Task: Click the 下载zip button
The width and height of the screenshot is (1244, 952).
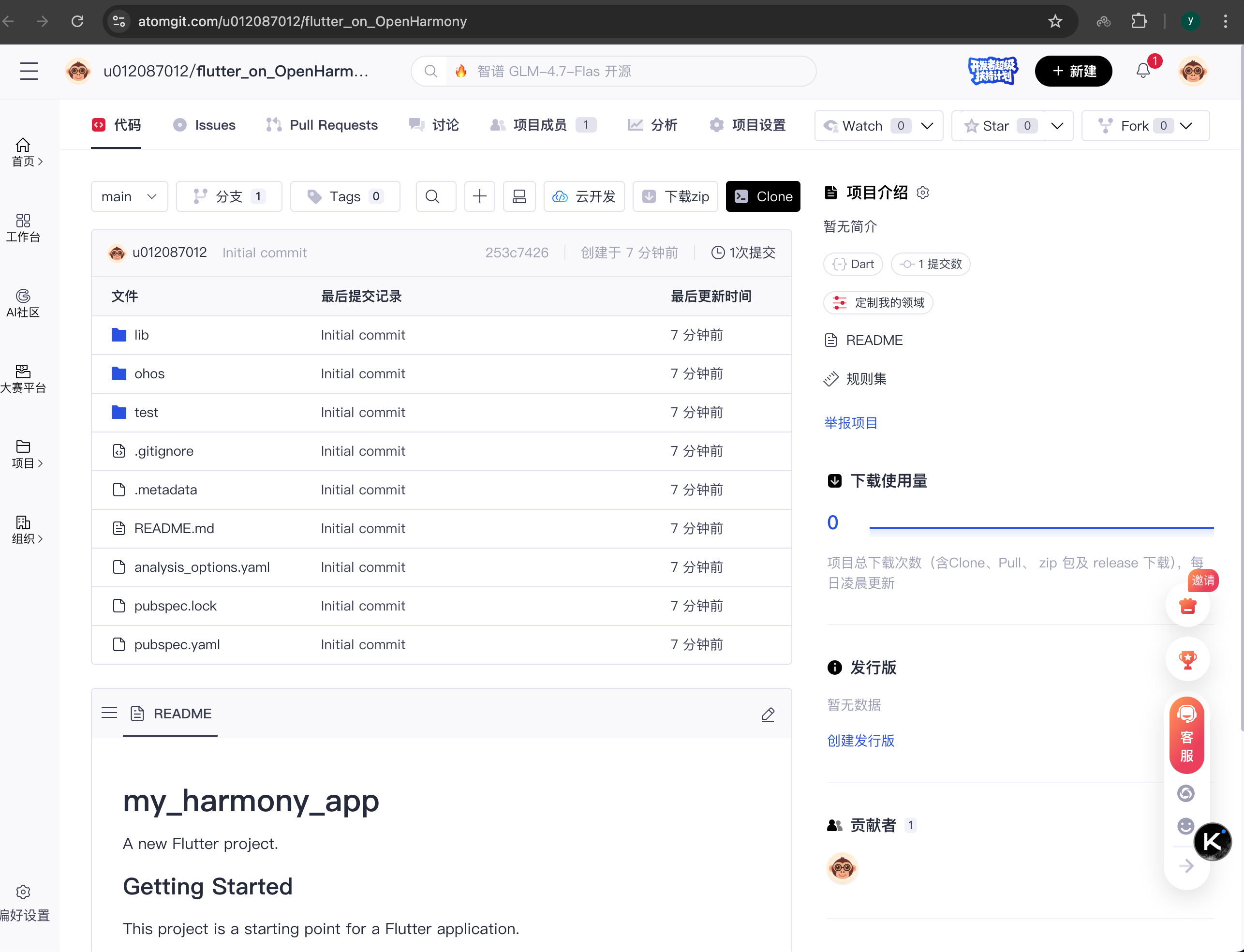Action: (x=675, y=196)
